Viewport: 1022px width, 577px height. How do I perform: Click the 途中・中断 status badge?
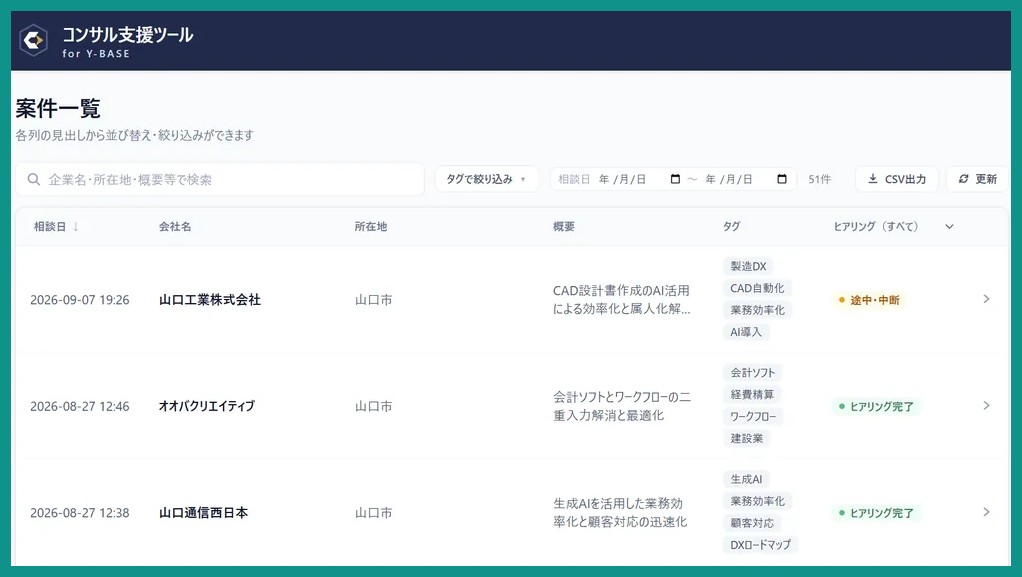click(x=869, y=300)
